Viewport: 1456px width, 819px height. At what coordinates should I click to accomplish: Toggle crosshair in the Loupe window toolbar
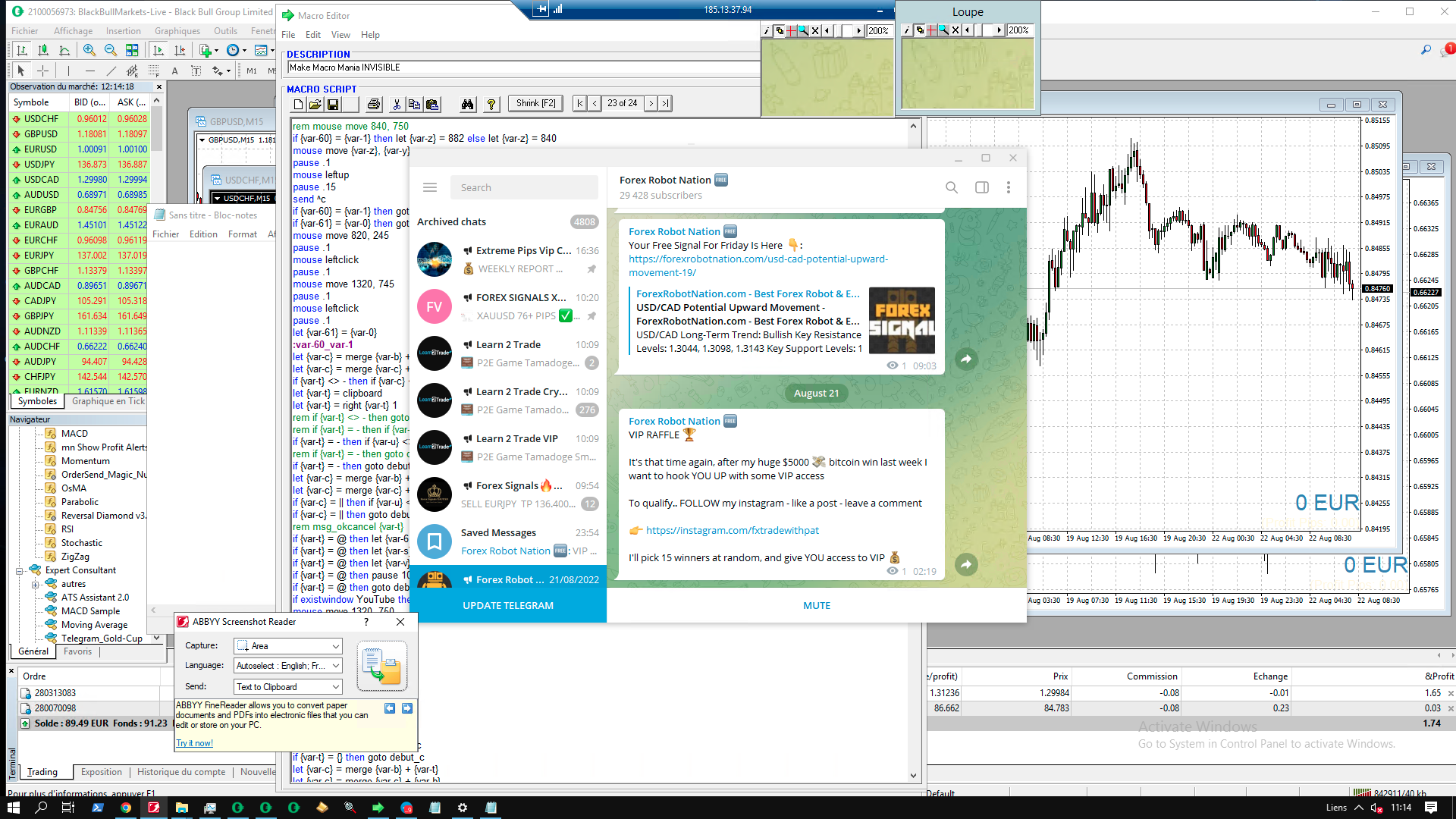(x=932, y=30)
